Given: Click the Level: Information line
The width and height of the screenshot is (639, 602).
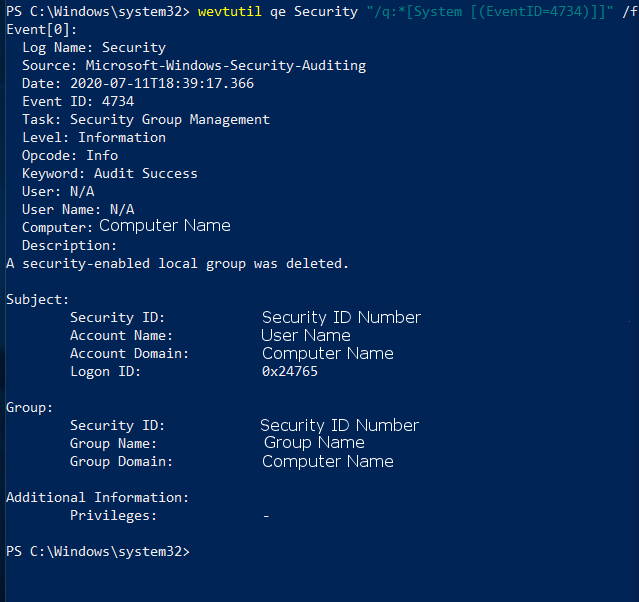Looking at the screenshot, I should pos(94,137).
